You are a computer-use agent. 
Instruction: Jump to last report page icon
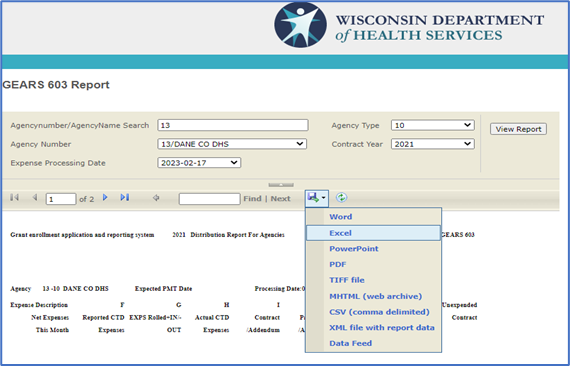pos(125,197)
